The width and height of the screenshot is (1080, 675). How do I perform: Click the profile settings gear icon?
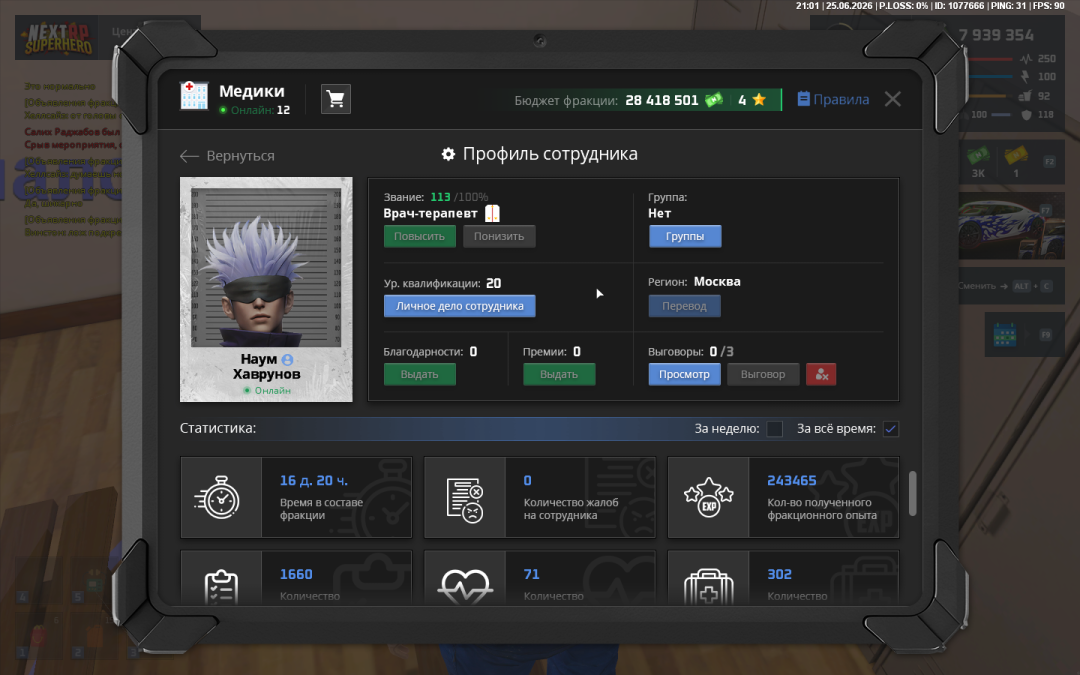coord(448,154)
